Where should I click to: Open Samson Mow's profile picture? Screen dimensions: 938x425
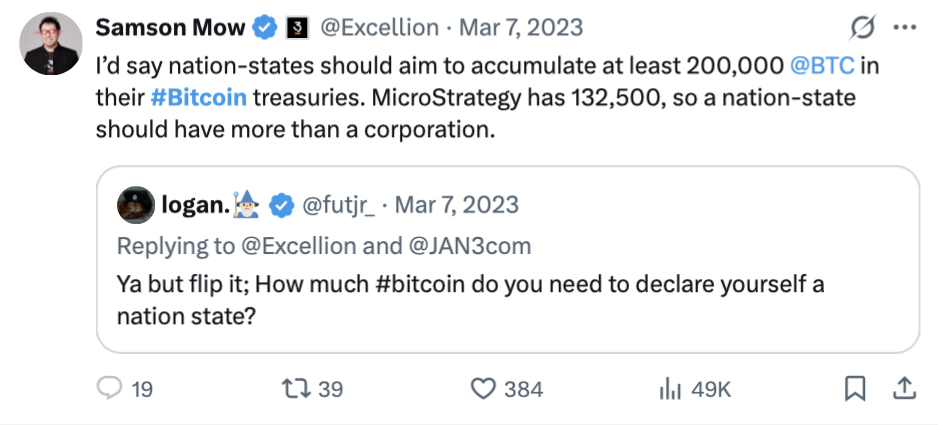point(50,44)
